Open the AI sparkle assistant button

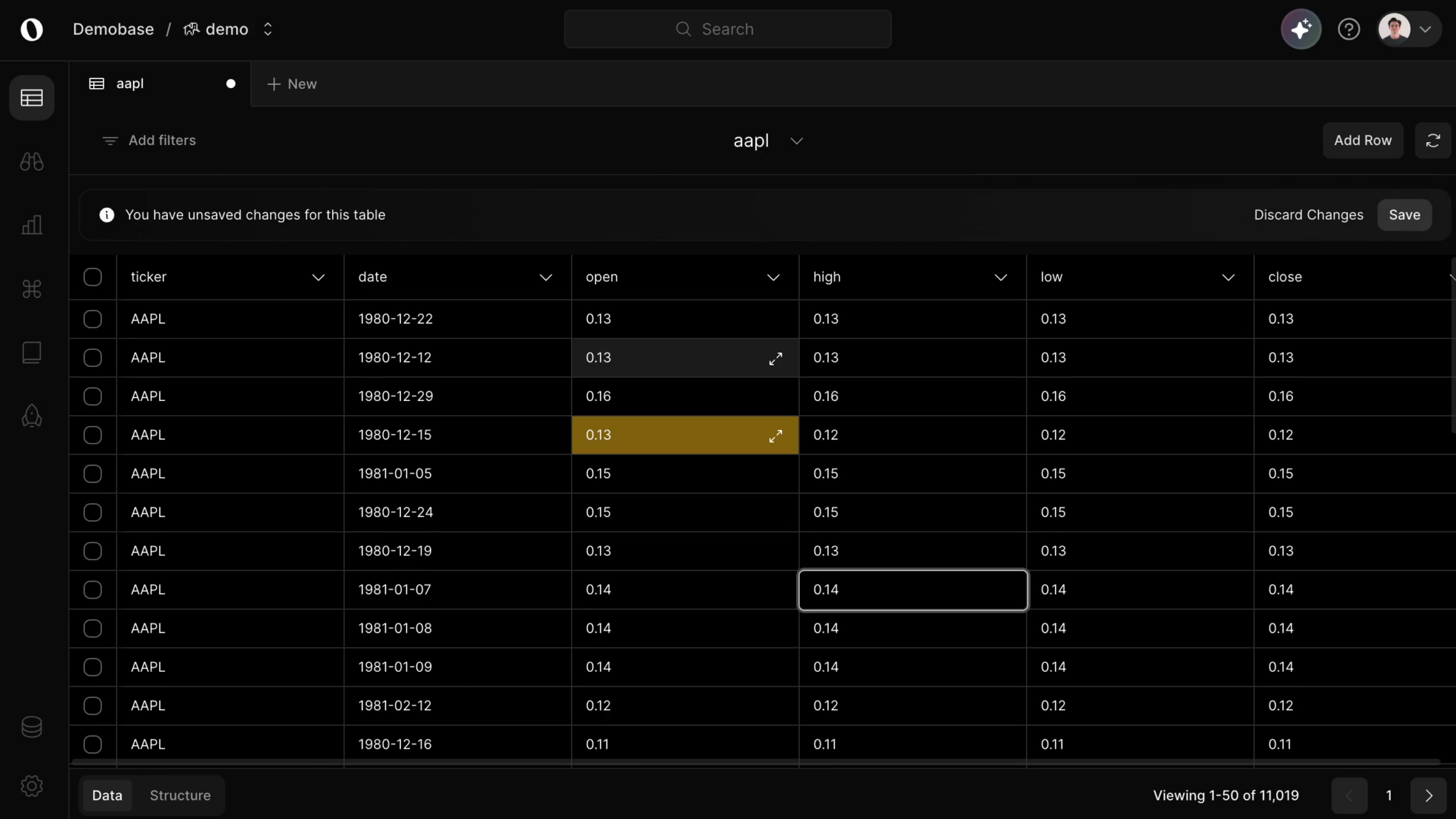coord(1300,29)
